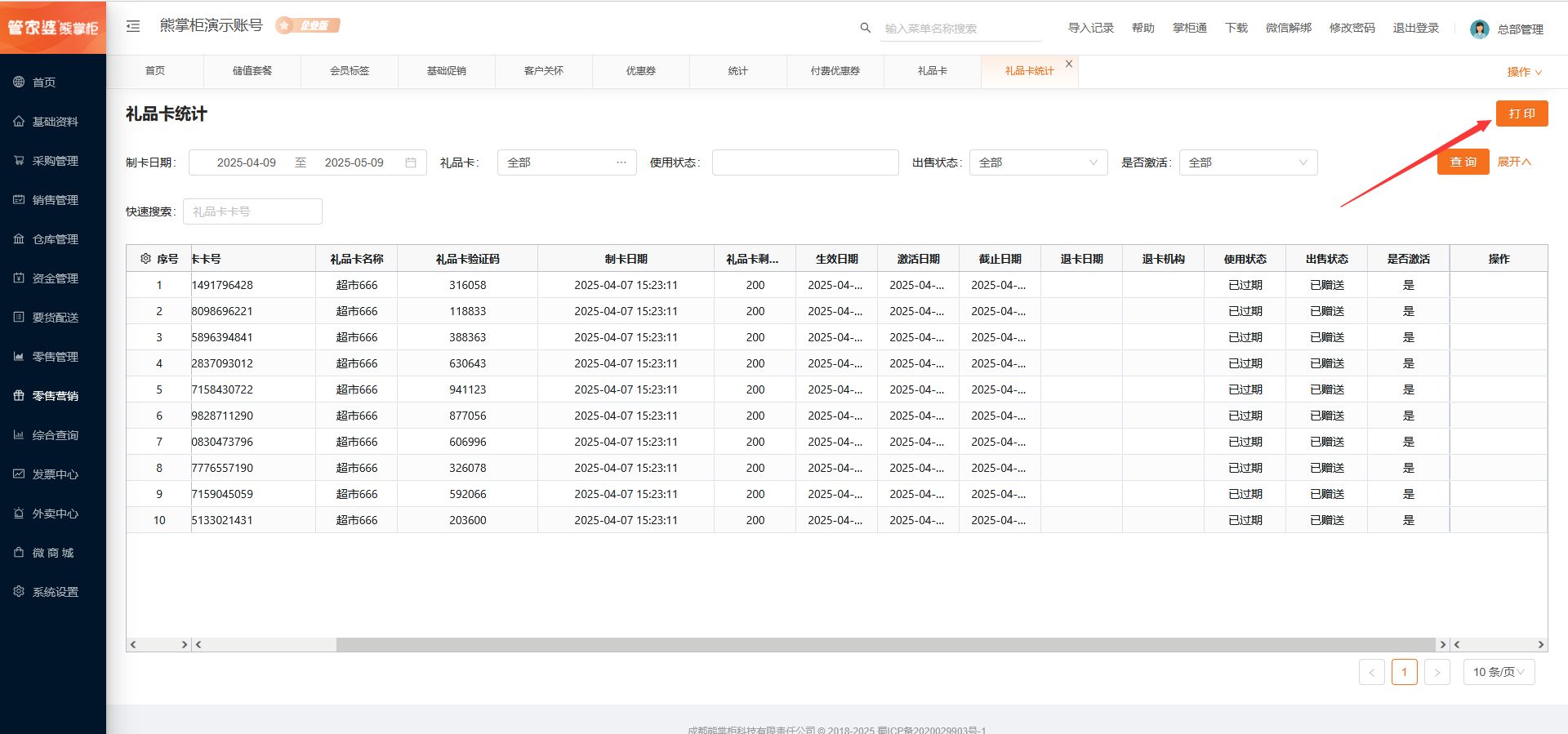
Task: Collapse the sidebar menu toggle icon
Action: click(x=133, y=26)
